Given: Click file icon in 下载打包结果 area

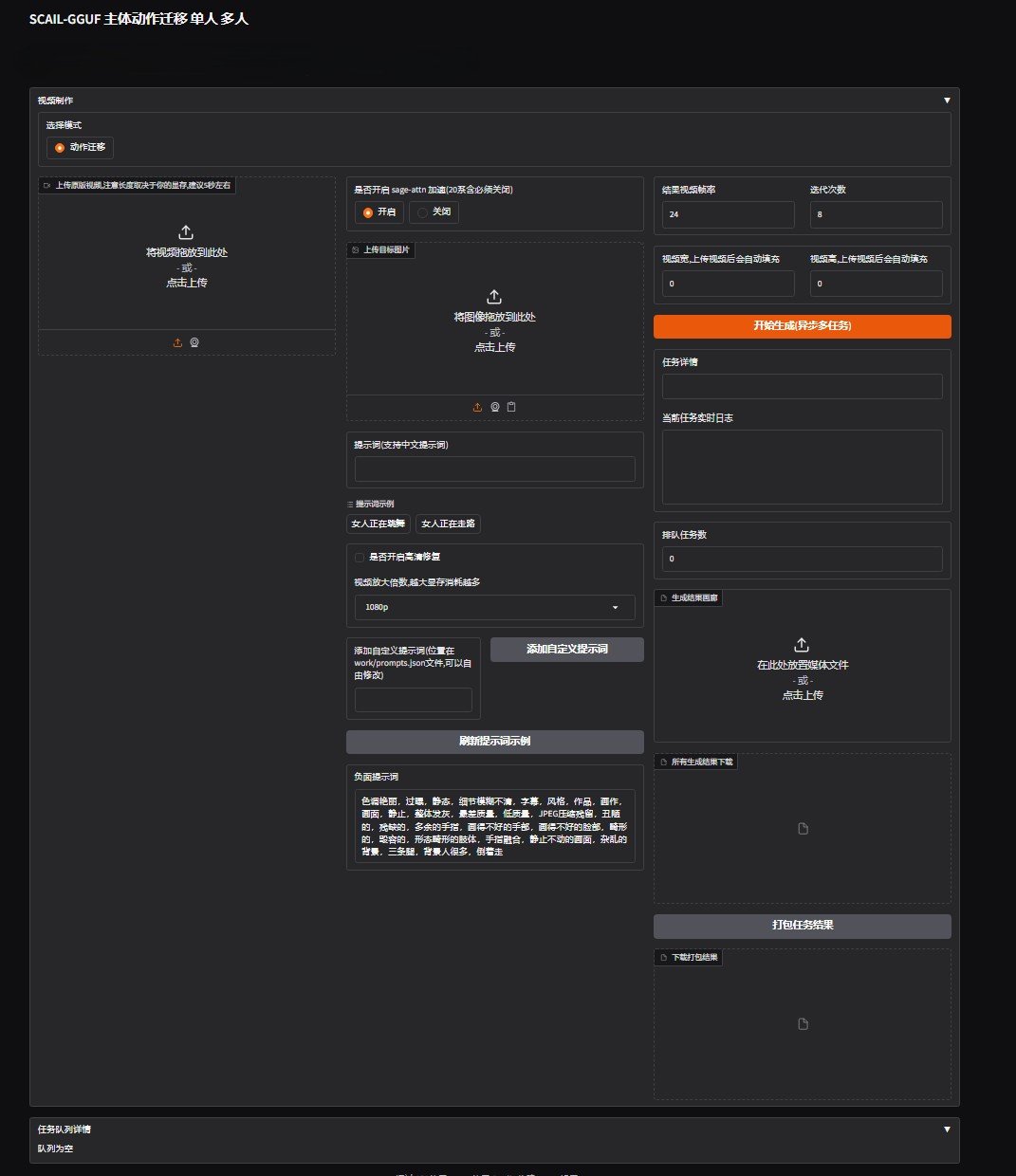Looking at the screenshot, I should tap(803, 1024).
